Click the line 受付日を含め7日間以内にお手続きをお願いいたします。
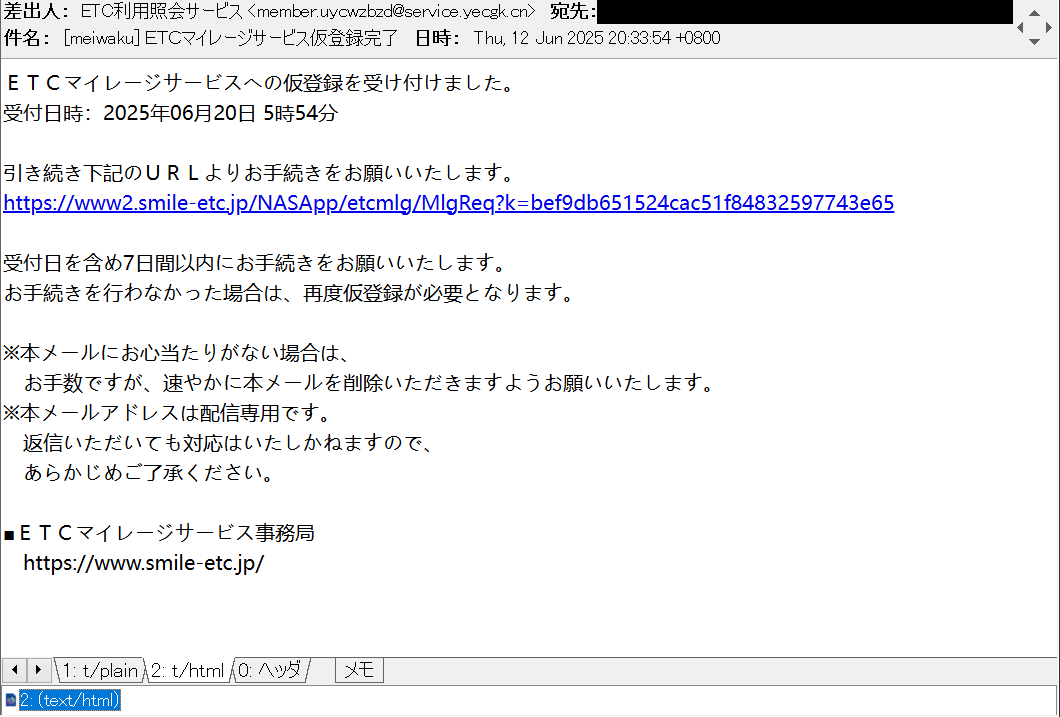This screenshot has height=717, width=1060. coord(255,263)
